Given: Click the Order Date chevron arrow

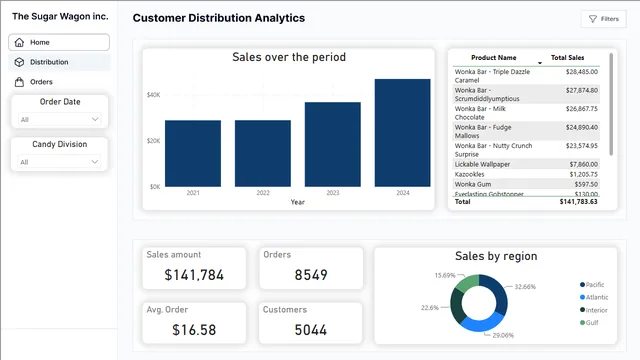Looking at the screenshot, I should coord(95,119).
